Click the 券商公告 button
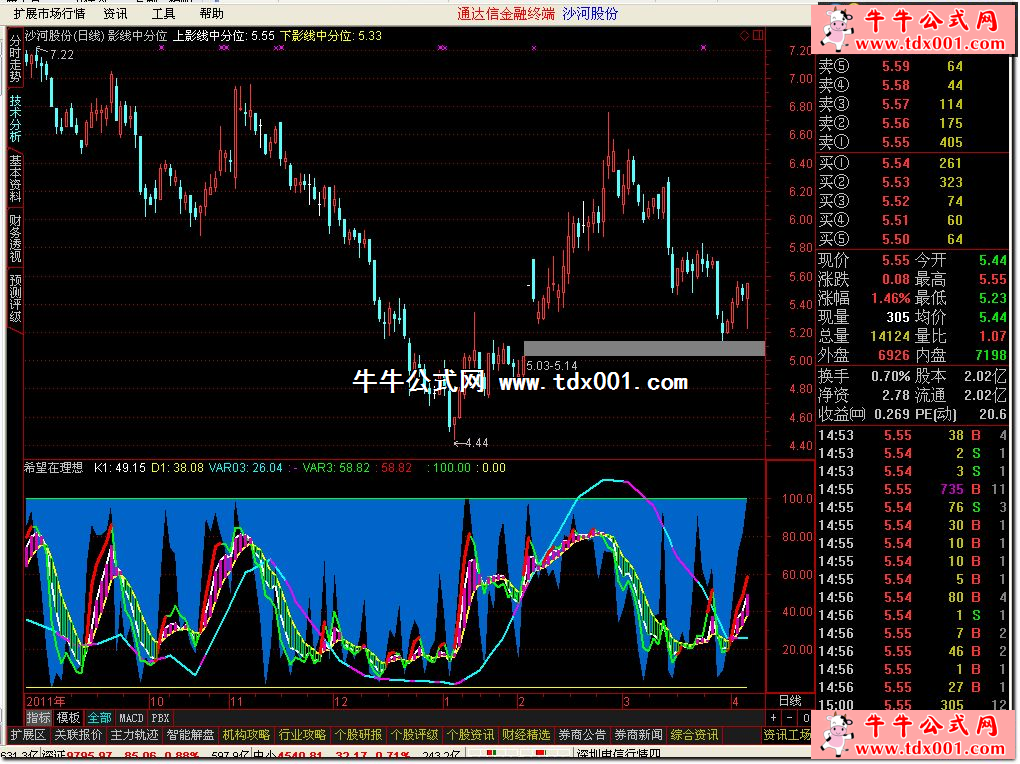 (582, 735)
